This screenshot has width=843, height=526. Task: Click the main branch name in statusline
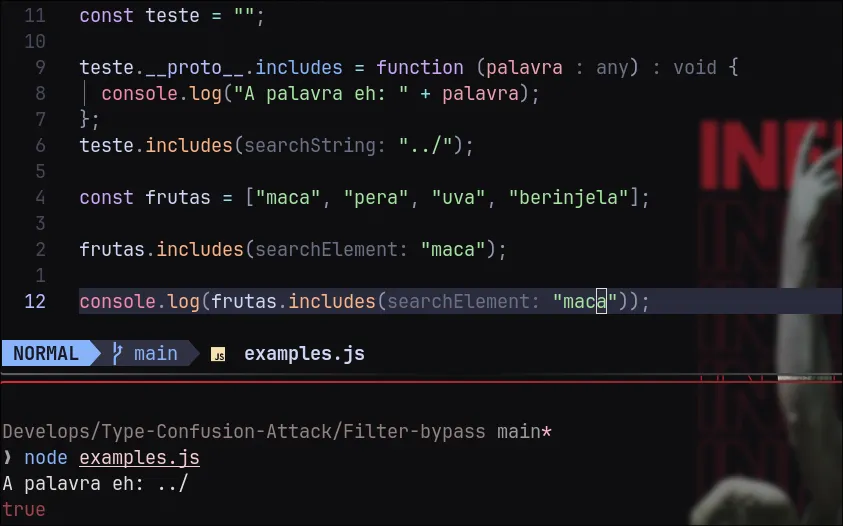tap(155, 353)
